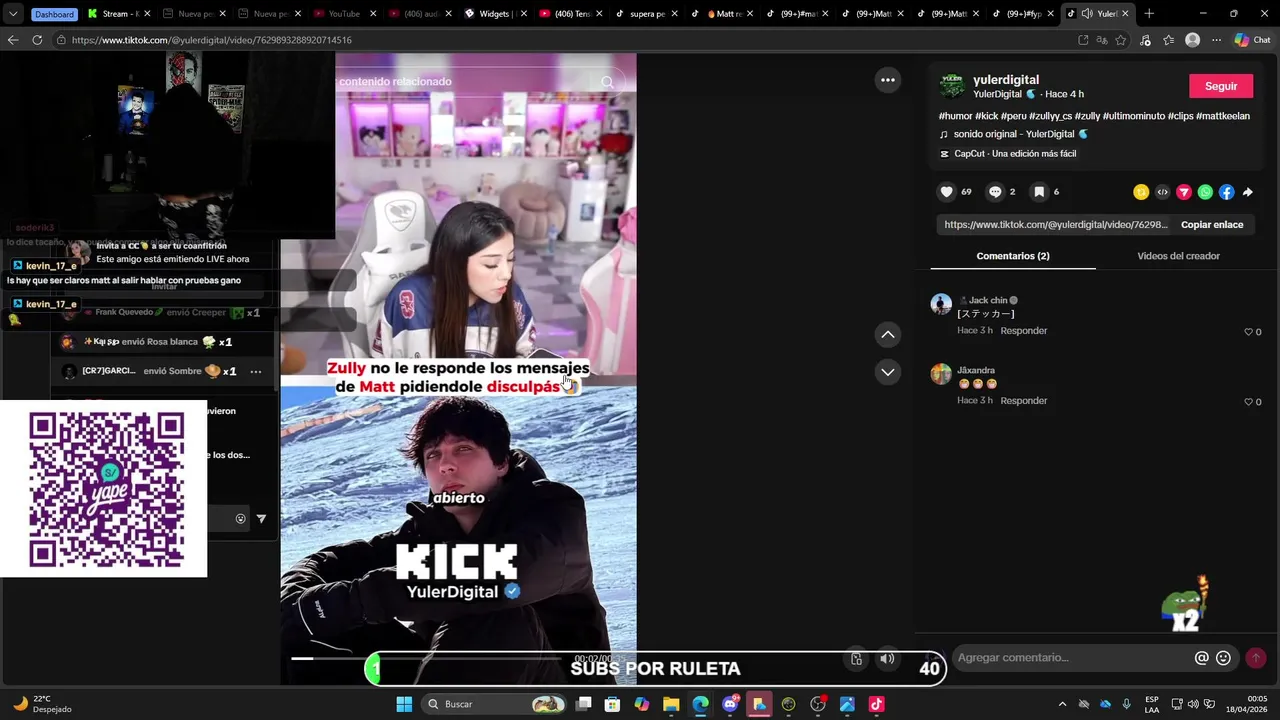Viewport: 1280px width, 720px height.
Task: Open the #mattkeelan hashtag
Action: 1224,116
